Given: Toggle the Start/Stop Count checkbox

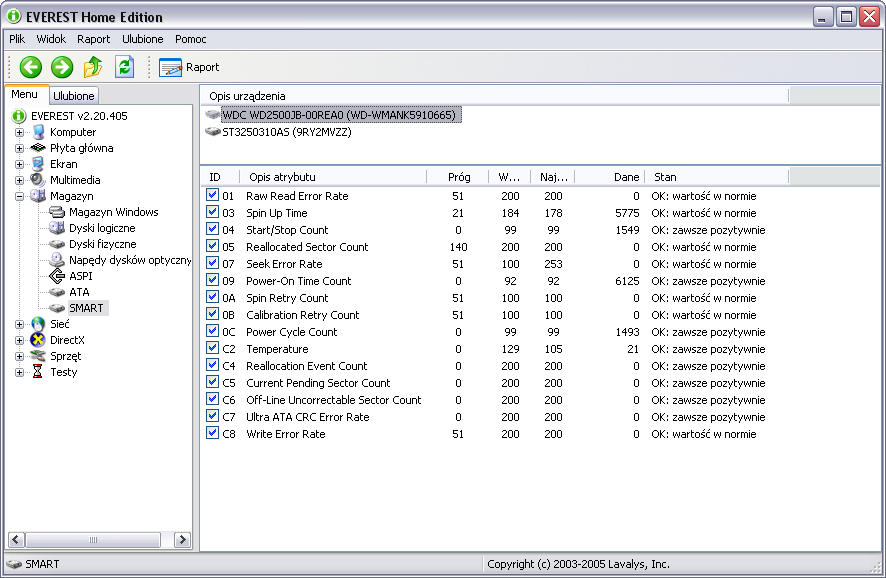Looking at the screenshot, I should point(212,229).
